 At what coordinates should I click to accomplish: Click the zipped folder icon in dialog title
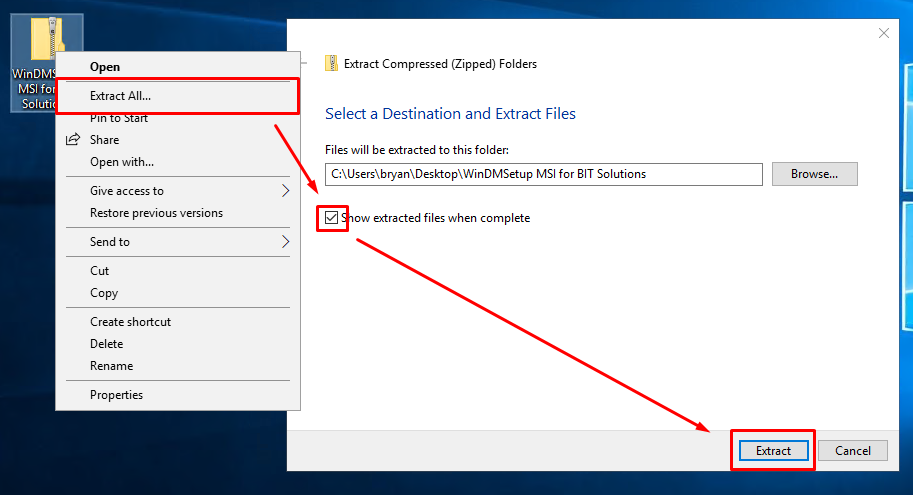(x=331, y=64)
